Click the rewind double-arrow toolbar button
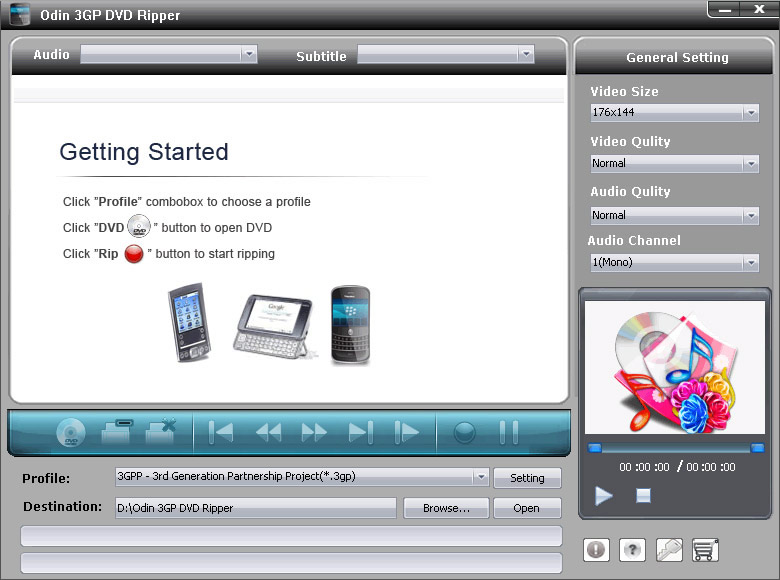Viewport: 780px width, 580px height. pos(268,432)
